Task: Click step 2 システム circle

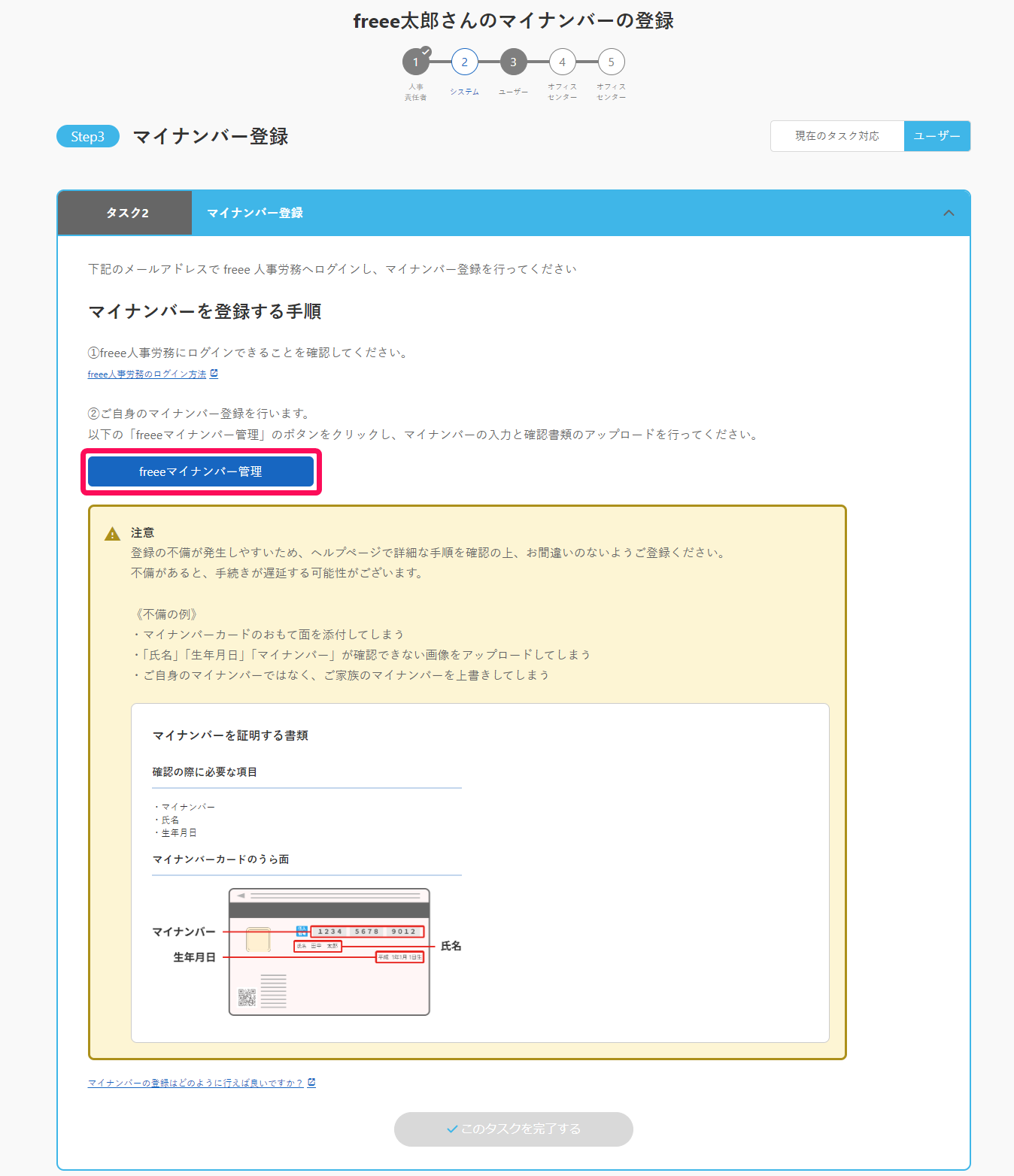Action: coord(464,62)
